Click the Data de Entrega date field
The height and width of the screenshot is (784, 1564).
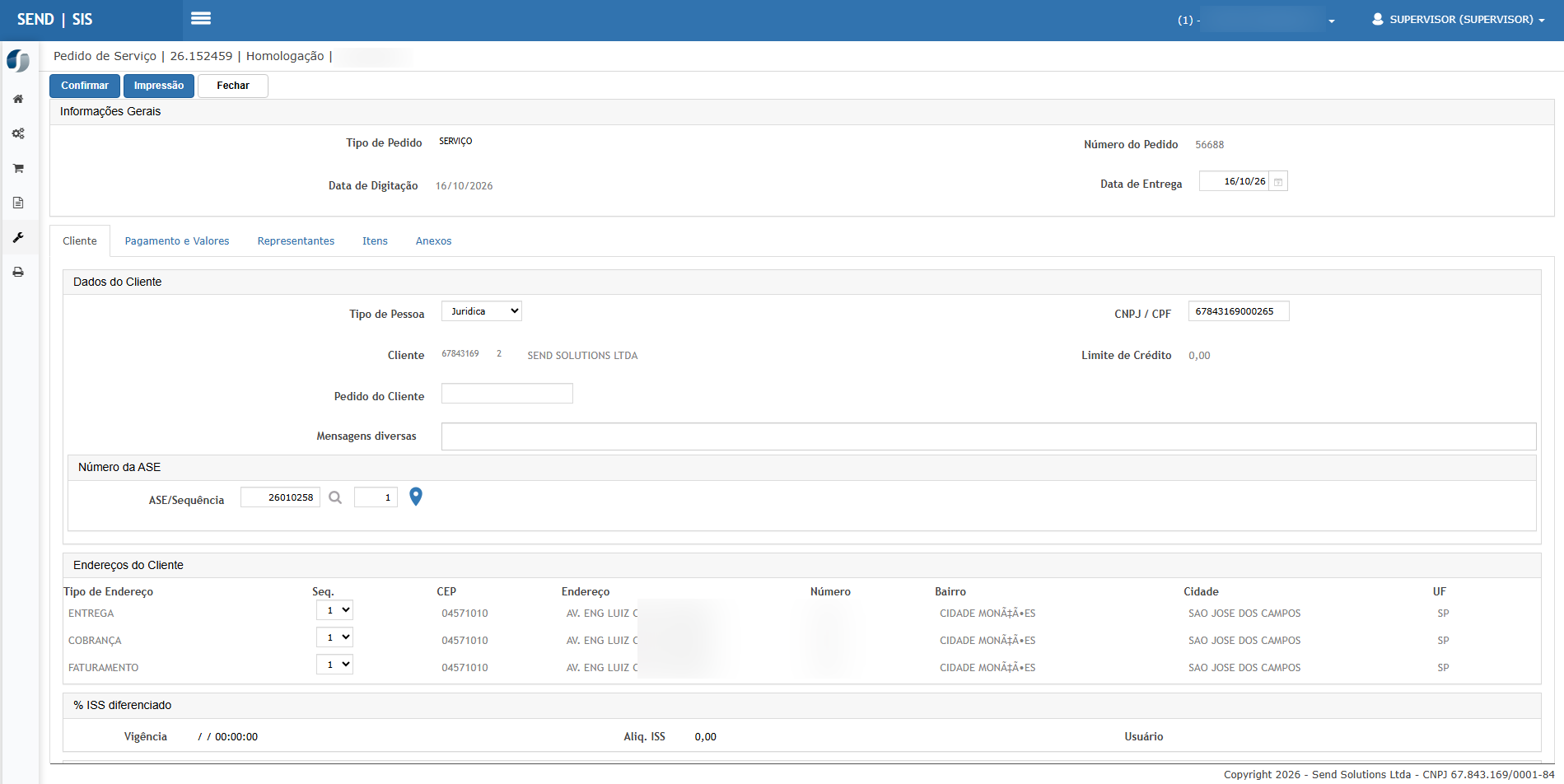coord(1235,181)
